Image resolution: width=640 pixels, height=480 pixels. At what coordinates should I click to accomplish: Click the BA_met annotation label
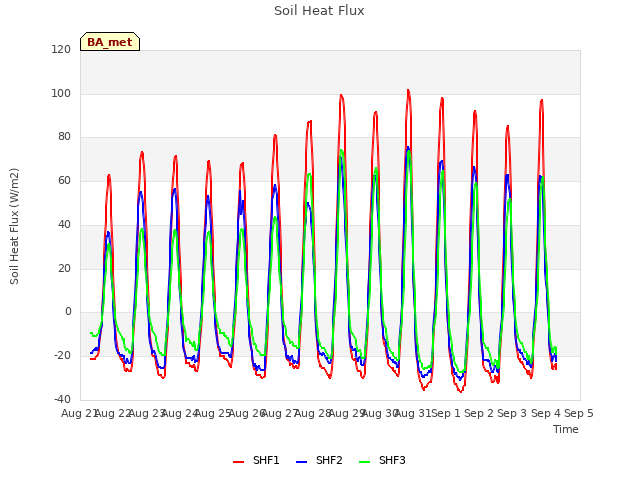click(110, 42)
